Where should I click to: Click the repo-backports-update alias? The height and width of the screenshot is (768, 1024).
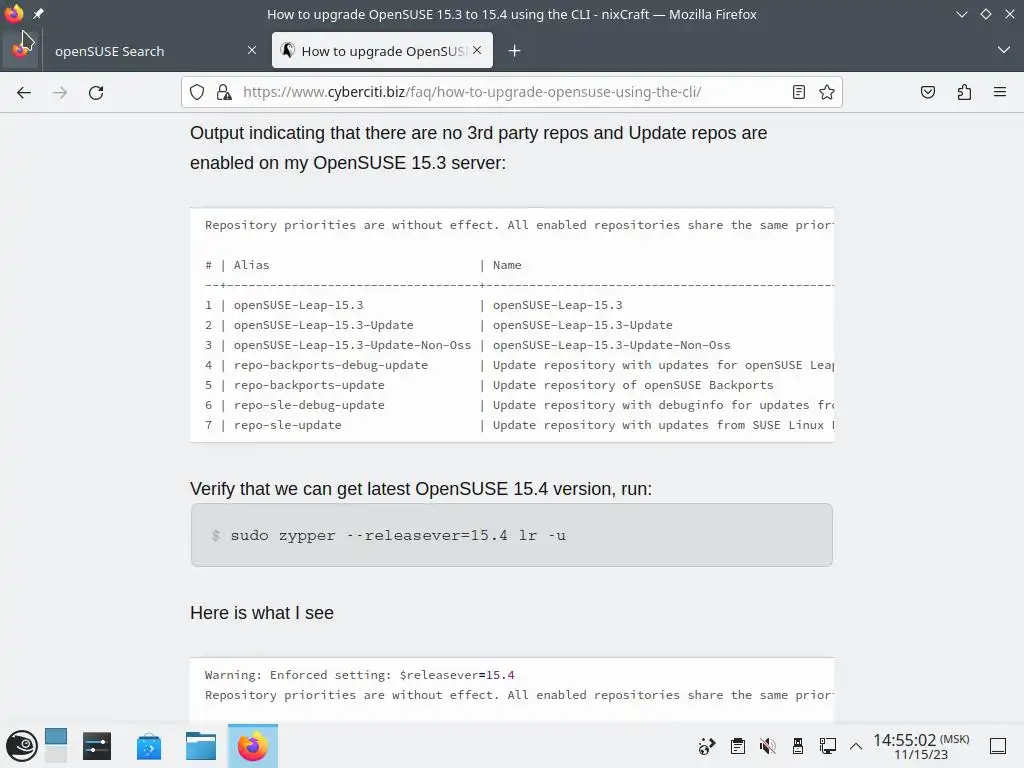[x=309, y=385]
